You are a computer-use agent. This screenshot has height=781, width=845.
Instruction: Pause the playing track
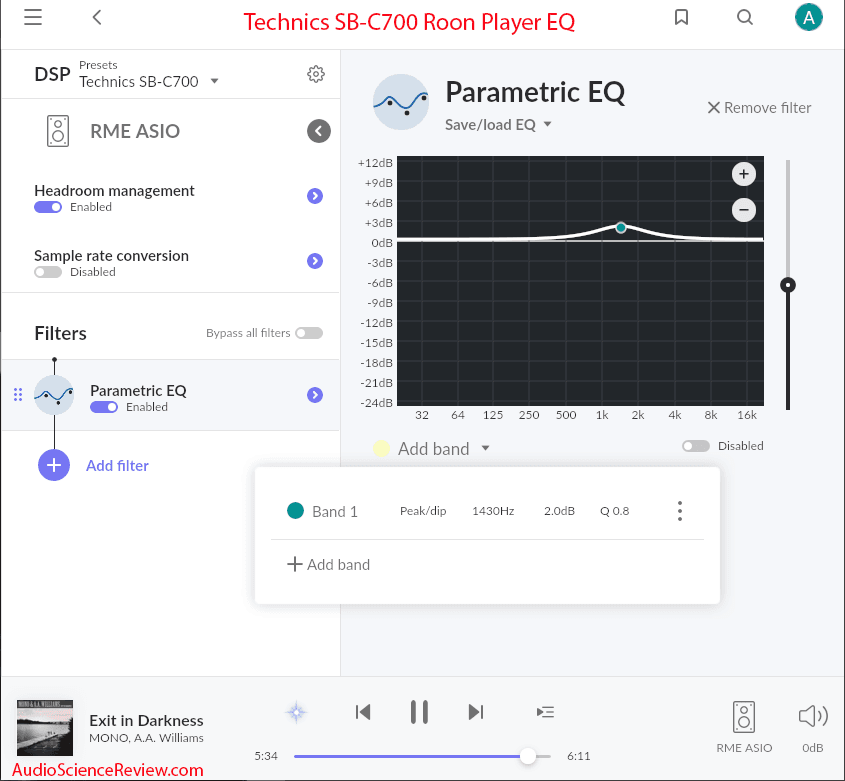coord(419,712)
